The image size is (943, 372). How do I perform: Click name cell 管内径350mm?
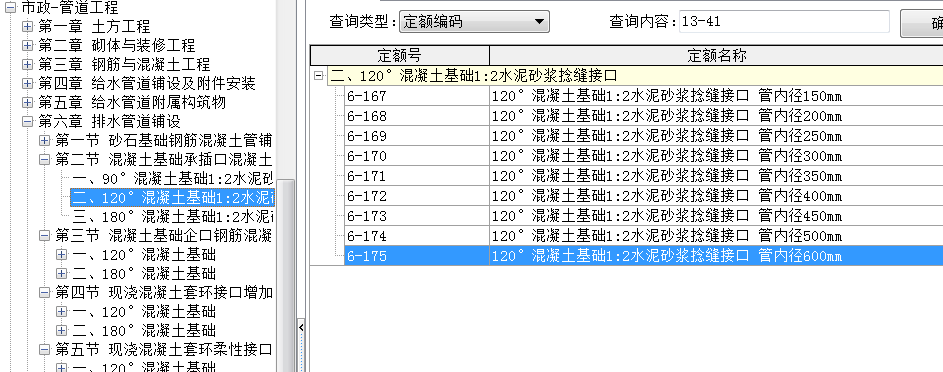click(716, 176)
